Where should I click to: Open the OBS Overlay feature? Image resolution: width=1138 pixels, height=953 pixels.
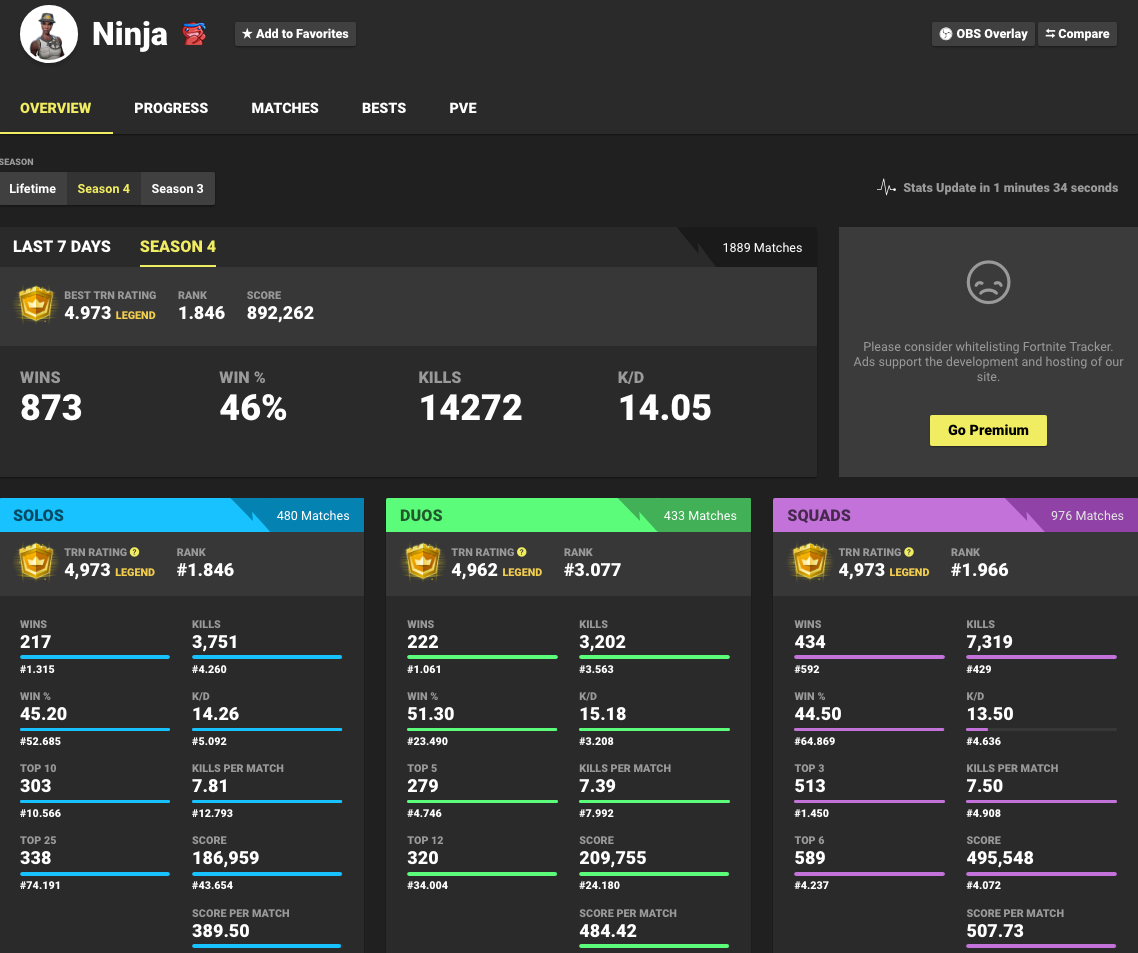(x=983, y=33)
